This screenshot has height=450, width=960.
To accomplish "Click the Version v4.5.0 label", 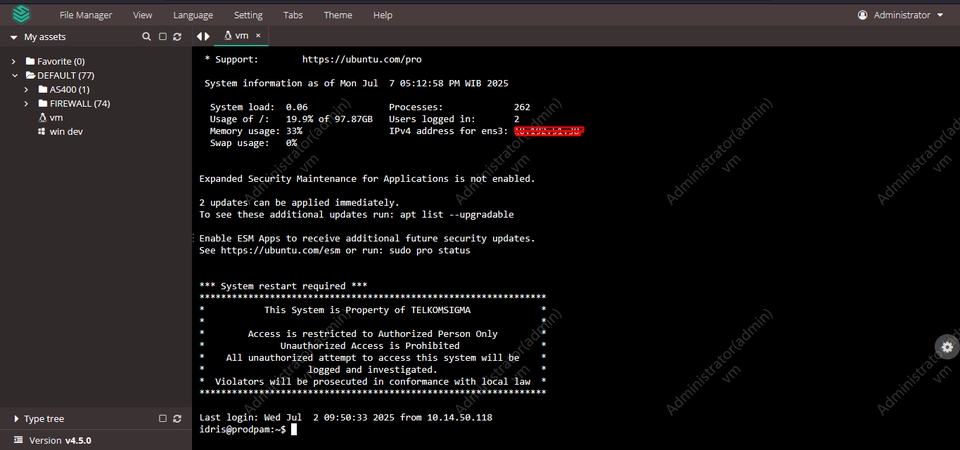I will [x=60, y=440].
